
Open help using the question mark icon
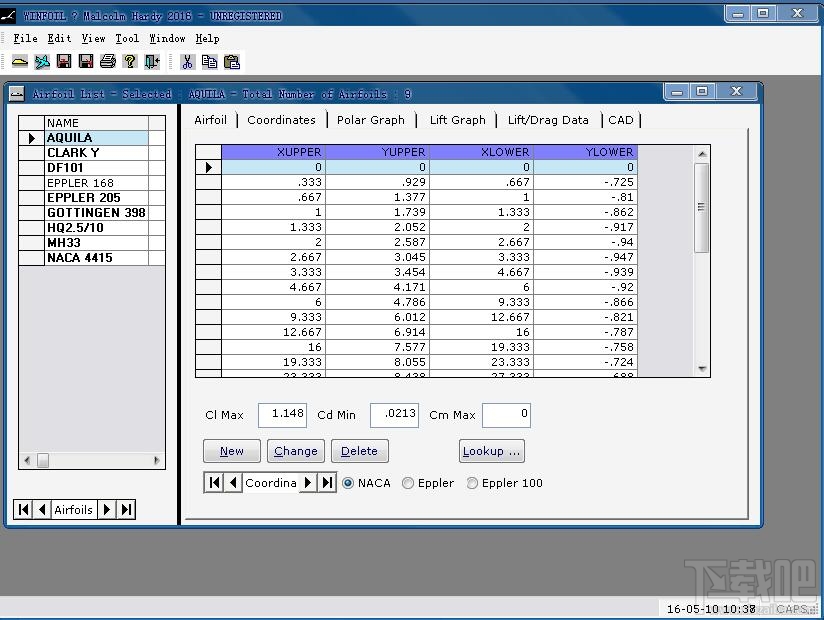click(x=130, y=61)
